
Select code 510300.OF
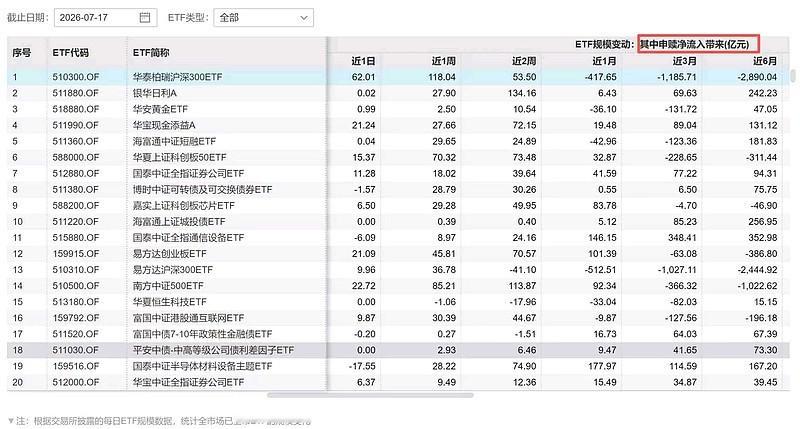point(76,77)
